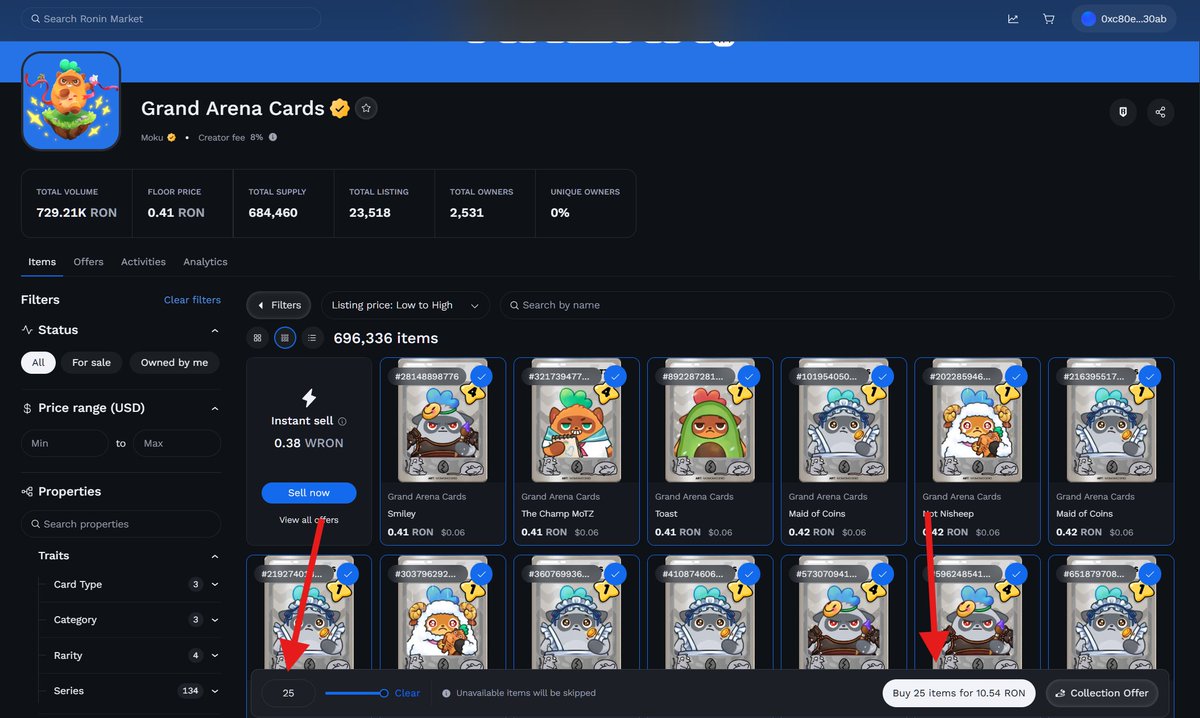Viewport: 1200px width, 718px height.
Task: Uncheck The Champ MoTZ card checkmark
Action: click(615, 376)
